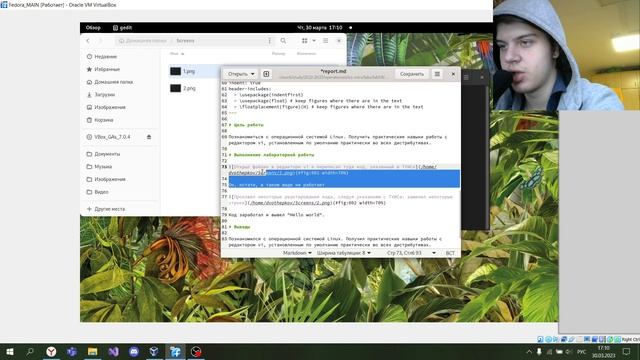Viewport: 640px width, 360px height.
Task: Open Windows taskbar clock
Action: 603,351
